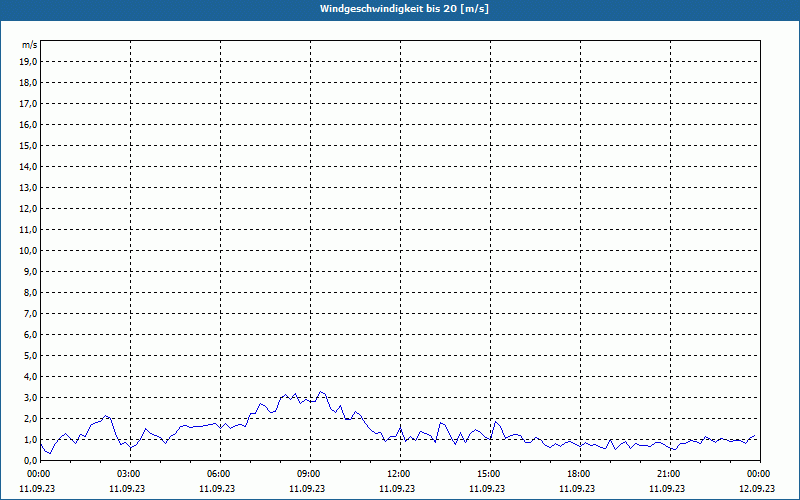Click the 16,0 y-axis label
800x500 pixels.
pyautogui.click(x=28, y=124)
